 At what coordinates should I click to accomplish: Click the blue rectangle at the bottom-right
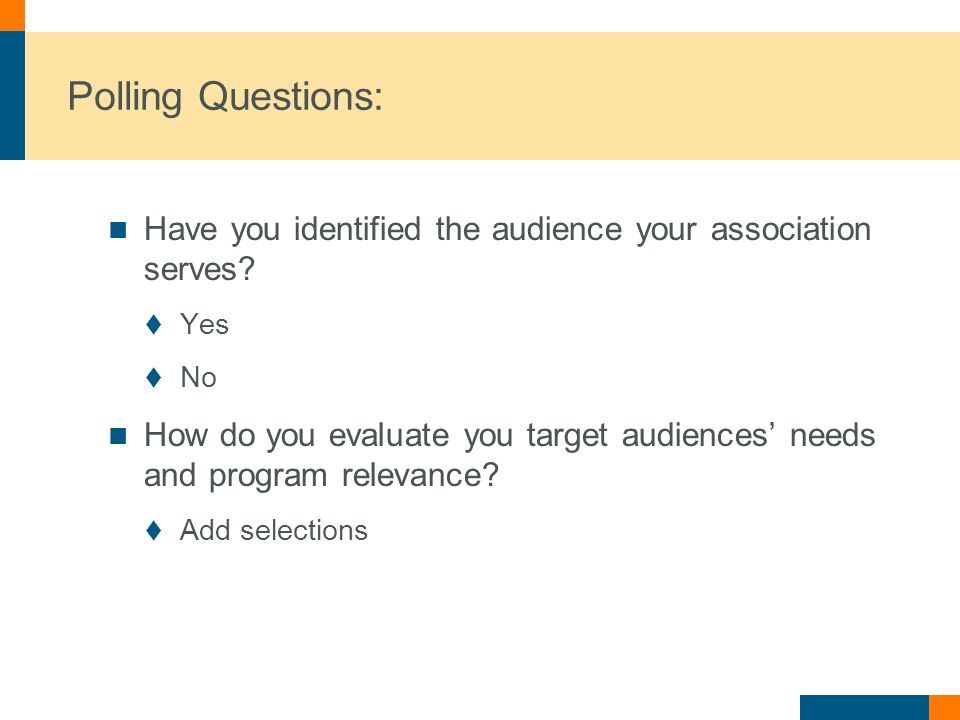pyautogui.click(x=864, y=708)
